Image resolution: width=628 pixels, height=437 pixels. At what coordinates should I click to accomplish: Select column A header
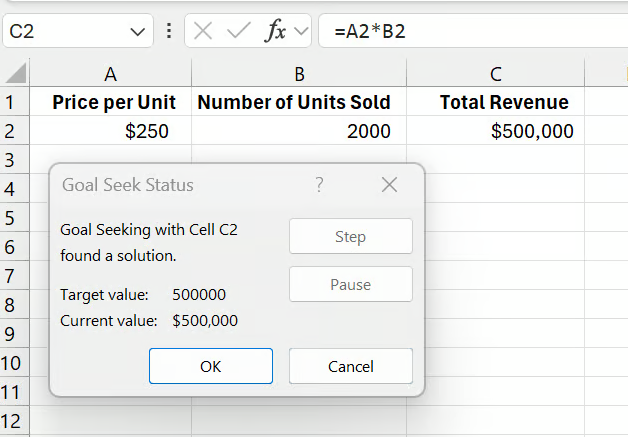111,74
